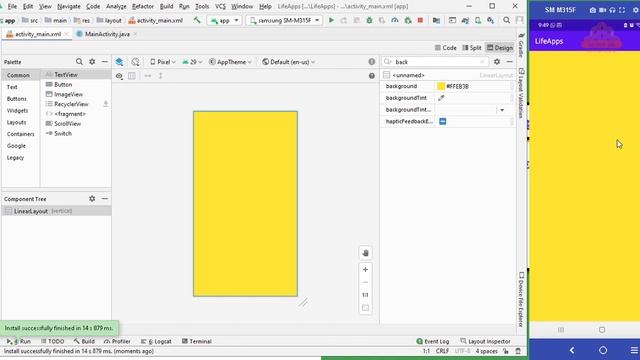Image resolution: width=640 pixels, height=360 pixels.
Task: Open the app run configuration dropdown
Action: [224, 20]
